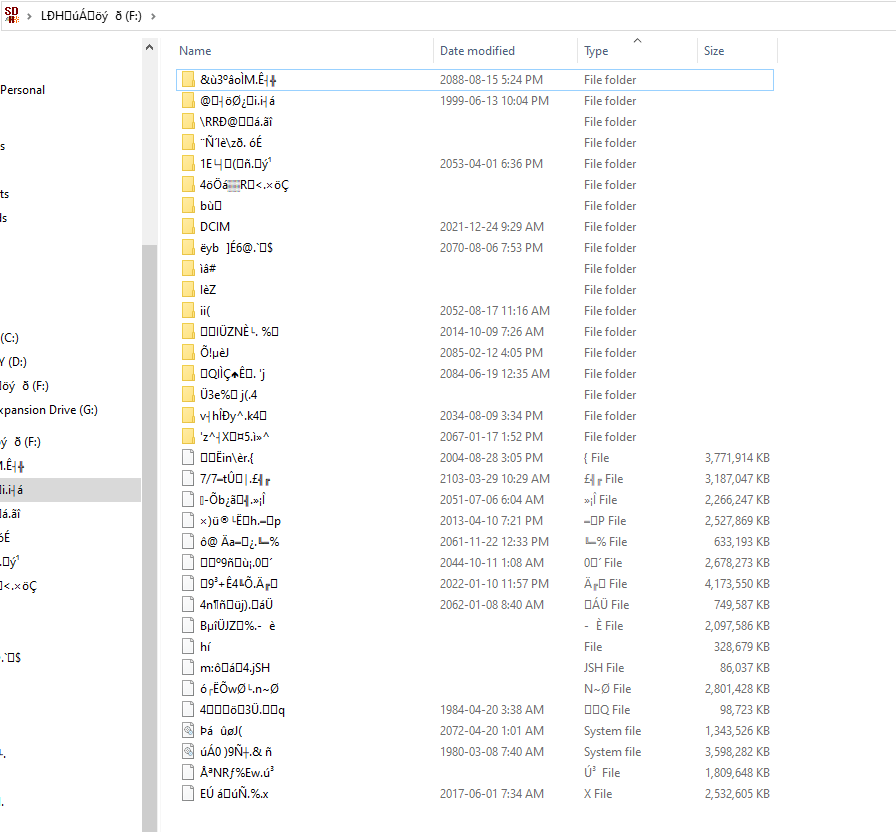Select the folder icon named bù
Image resolution: width=896 pixels, height=832 pixels.
[189, 206]
